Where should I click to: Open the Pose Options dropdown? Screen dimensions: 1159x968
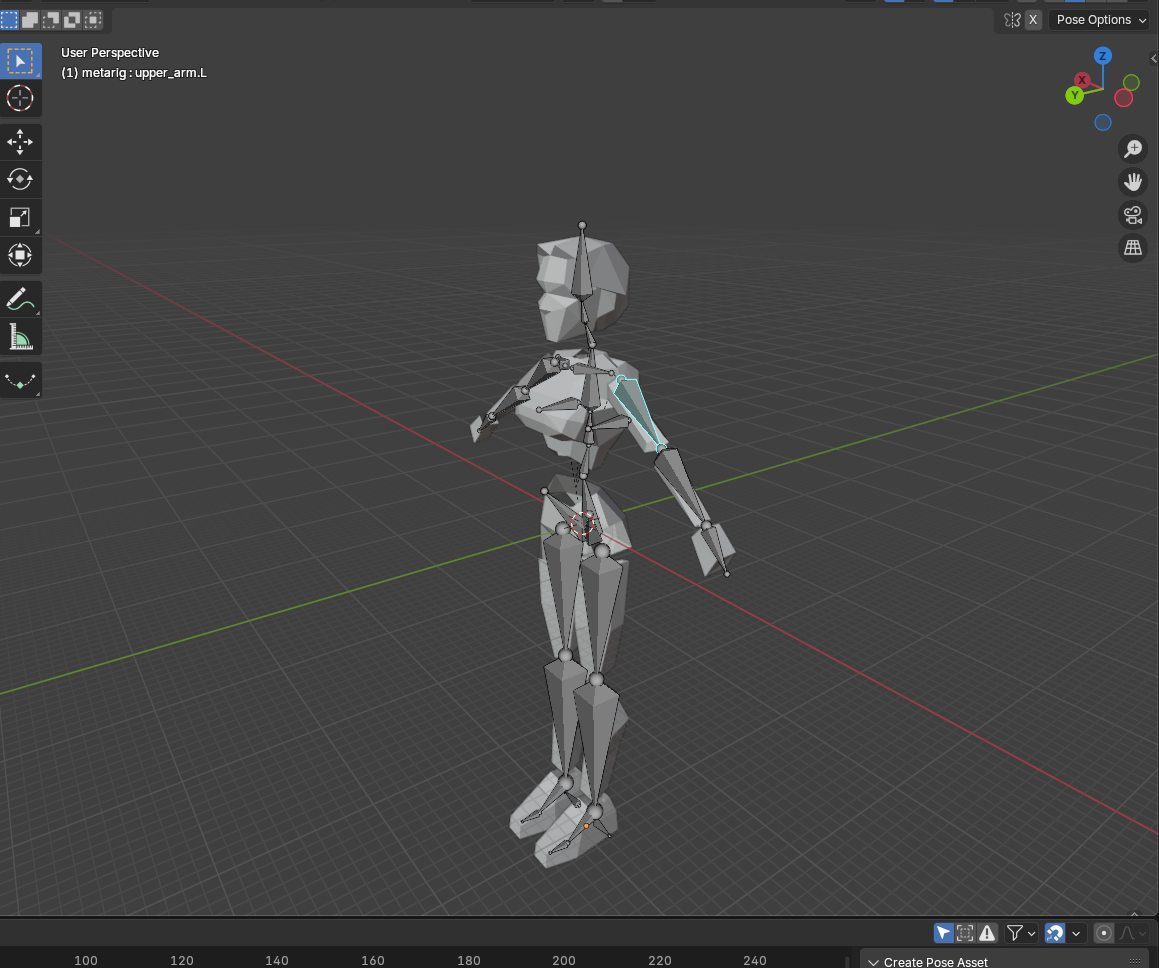coord(1099,20)
